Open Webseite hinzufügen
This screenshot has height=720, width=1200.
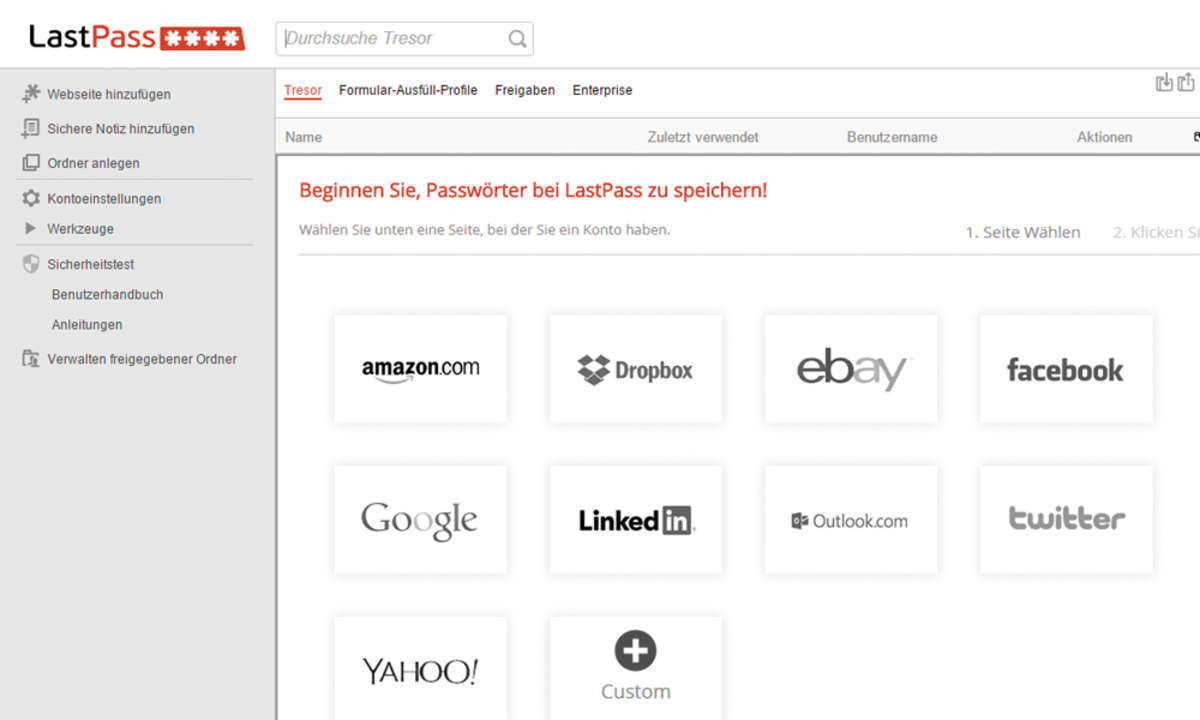[109, 94]
